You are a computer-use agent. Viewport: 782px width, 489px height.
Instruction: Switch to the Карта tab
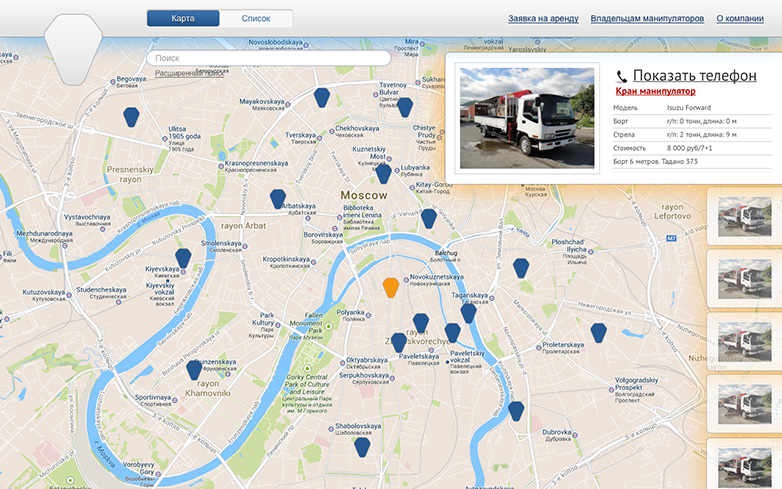[x=183, y=18]
